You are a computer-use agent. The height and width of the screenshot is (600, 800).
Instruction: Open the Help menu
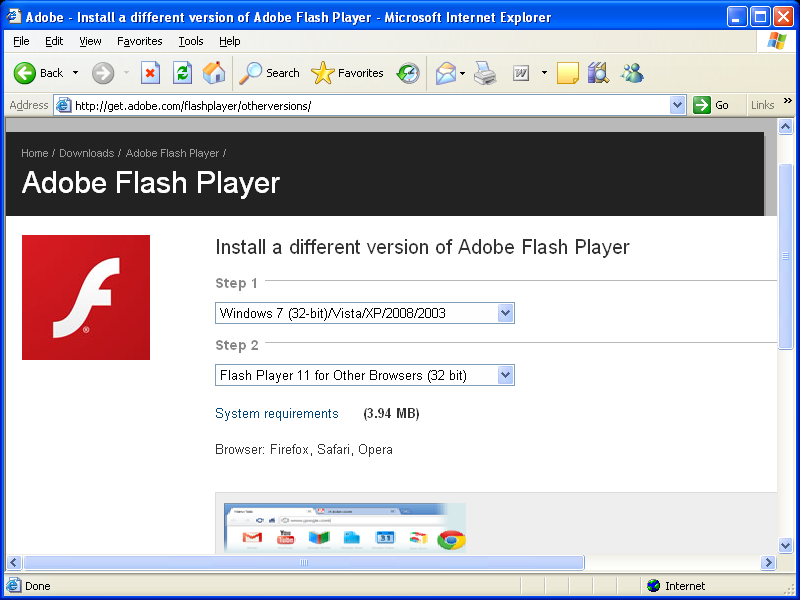[230, 41]
